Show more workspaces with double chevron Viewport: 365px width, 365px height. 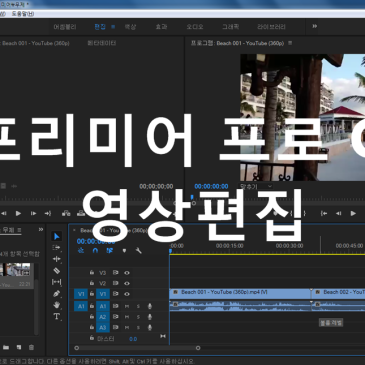(x=314, y=26)
